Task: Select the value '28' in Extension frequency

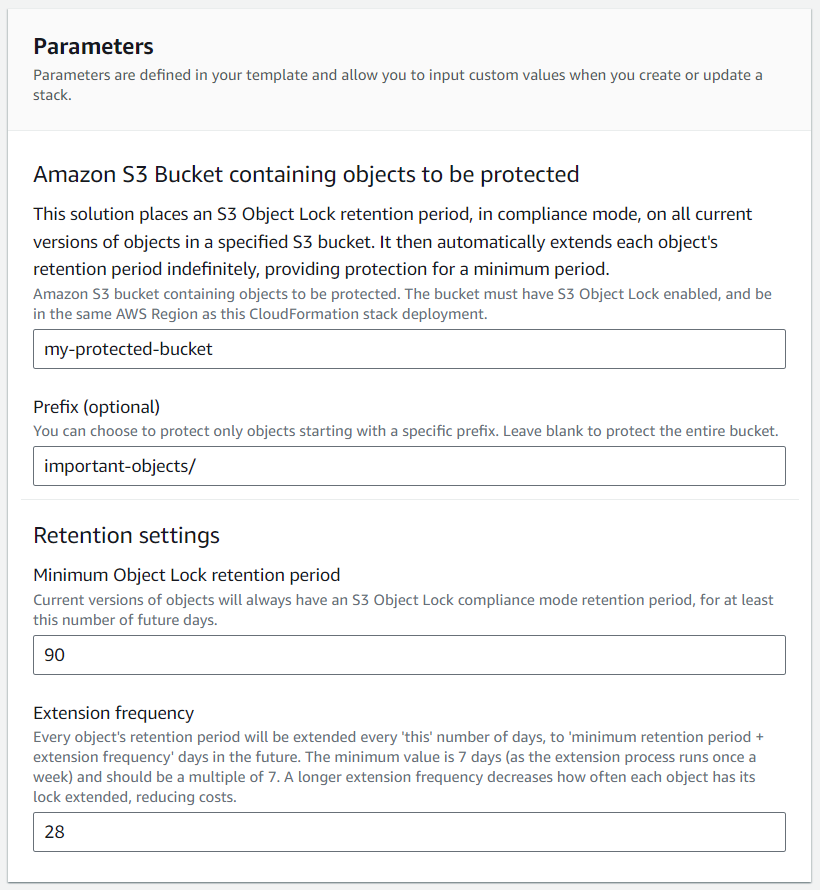Action: coord(54,832)
